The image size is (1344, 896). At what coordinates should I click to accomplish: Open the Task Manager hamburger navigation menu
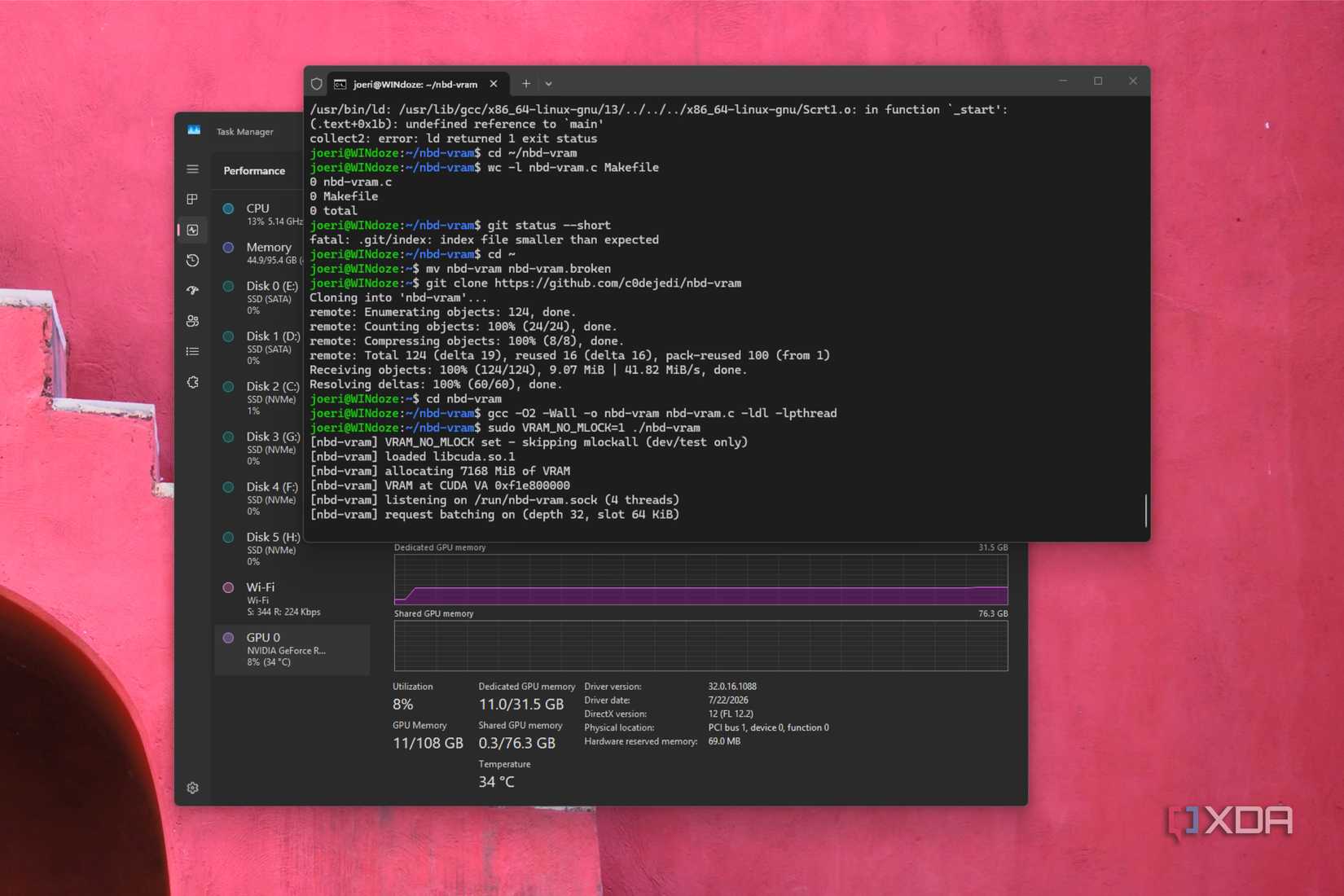(192, 169)
